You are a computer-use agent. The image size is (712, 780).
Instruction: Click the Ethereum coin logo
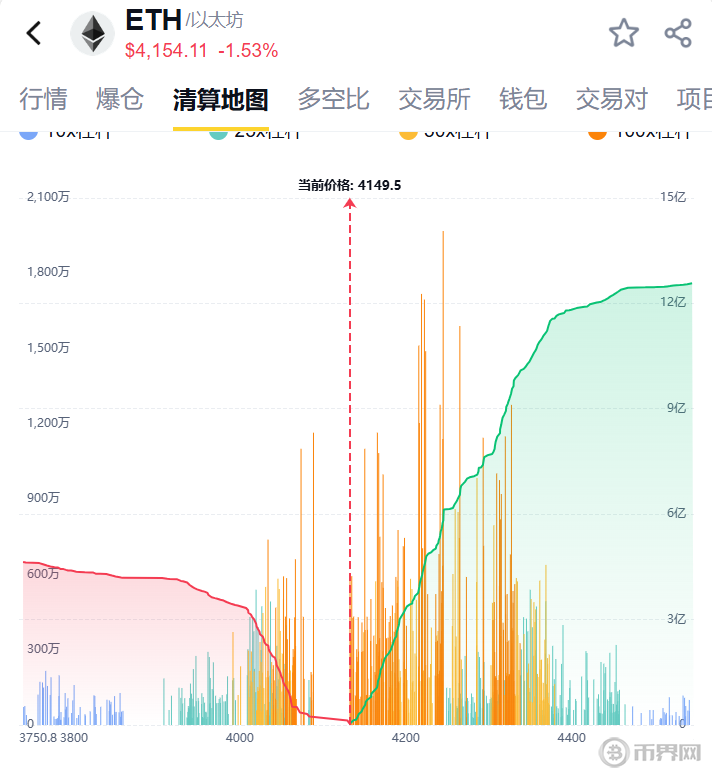pyautogui.click(x=92, y=34)
